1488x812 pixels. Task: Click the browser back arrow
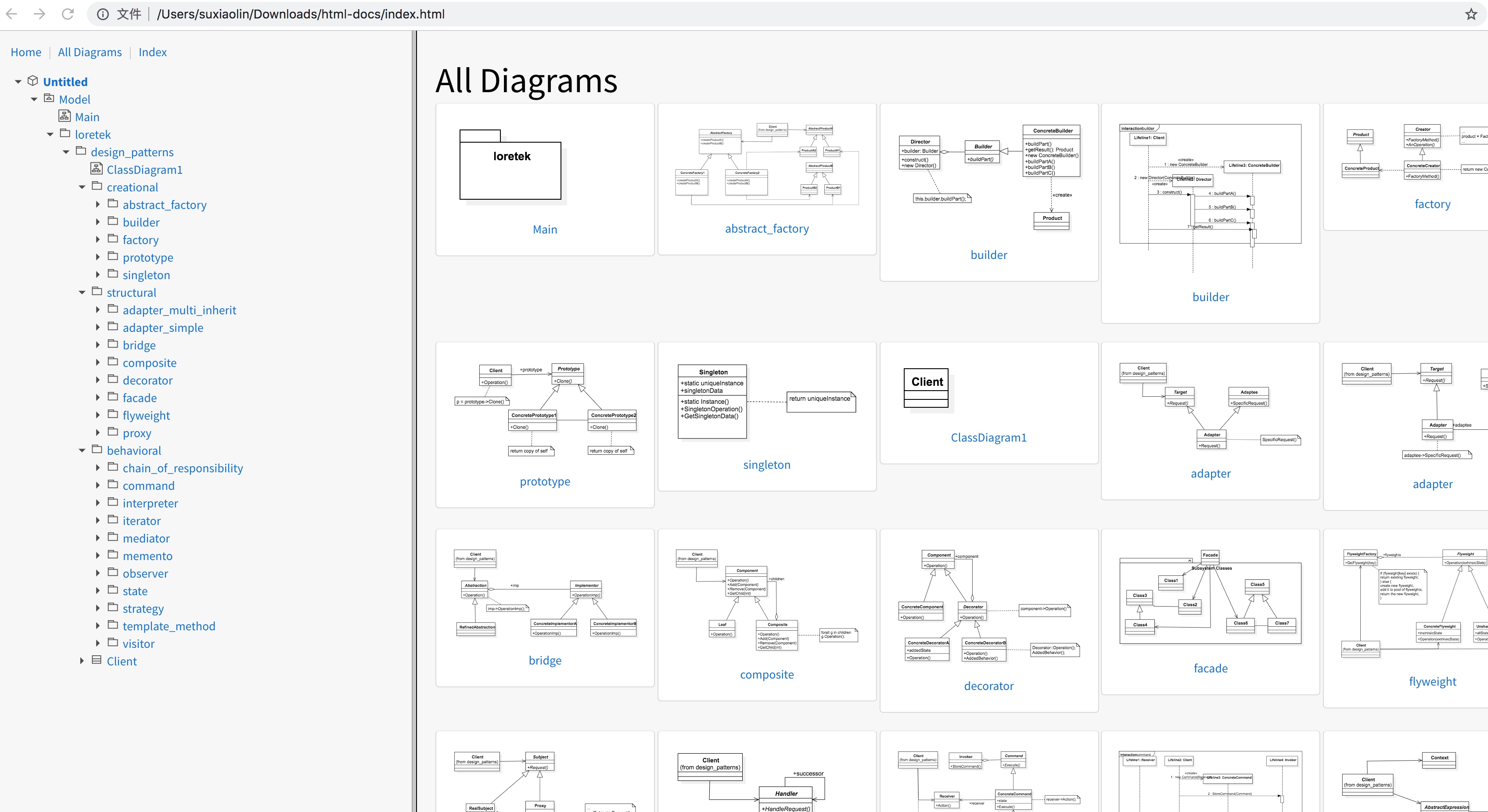pos(11,14)
